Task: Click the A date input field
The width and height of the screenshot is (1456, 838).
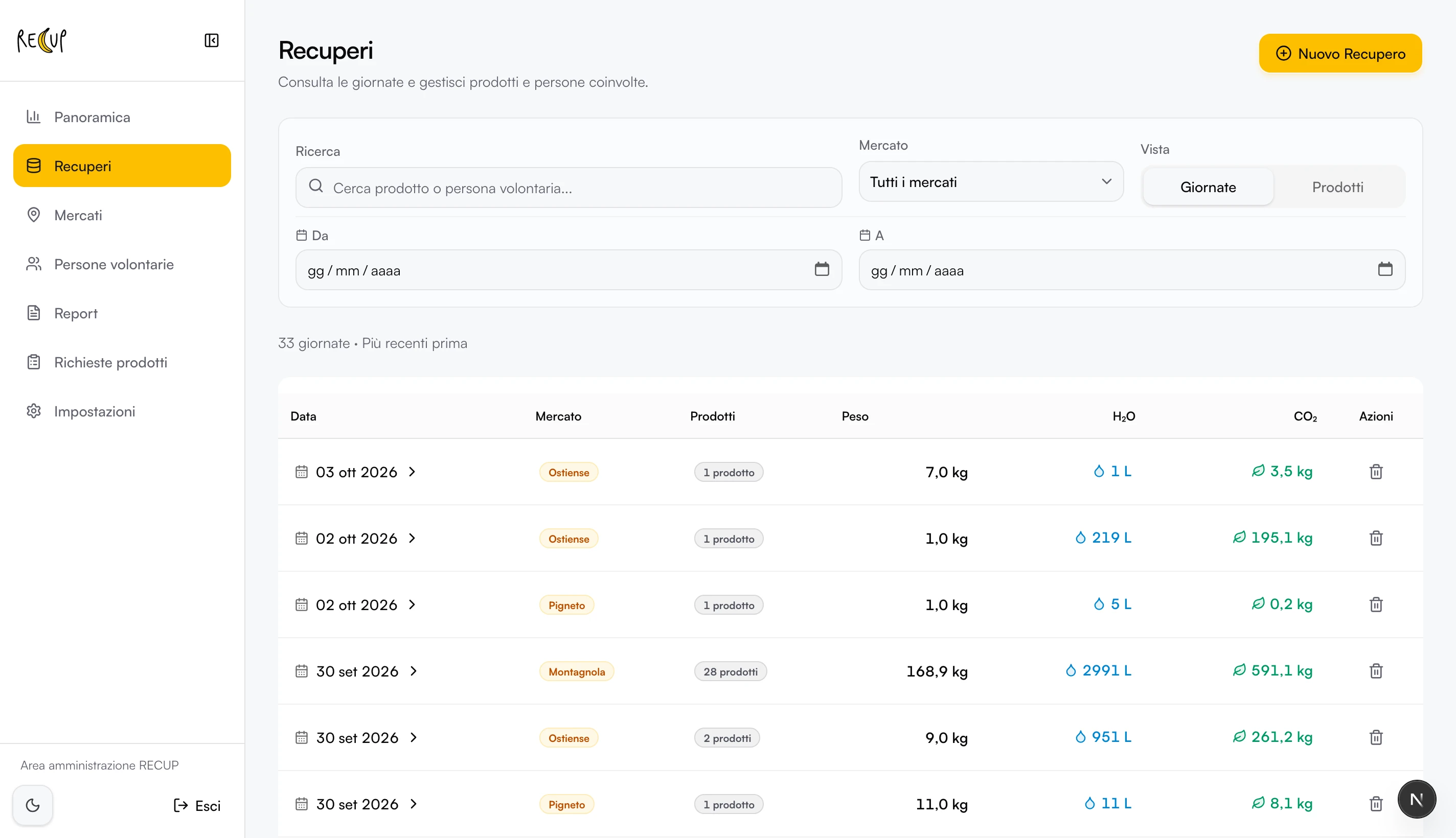Action: (x=1131, y=270)
